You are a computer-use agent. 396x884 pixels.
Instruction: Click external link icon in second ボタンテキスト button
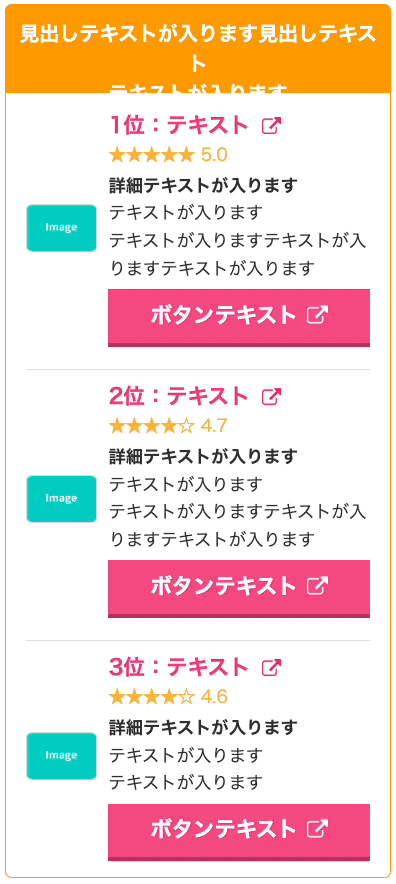pos(318,586)
